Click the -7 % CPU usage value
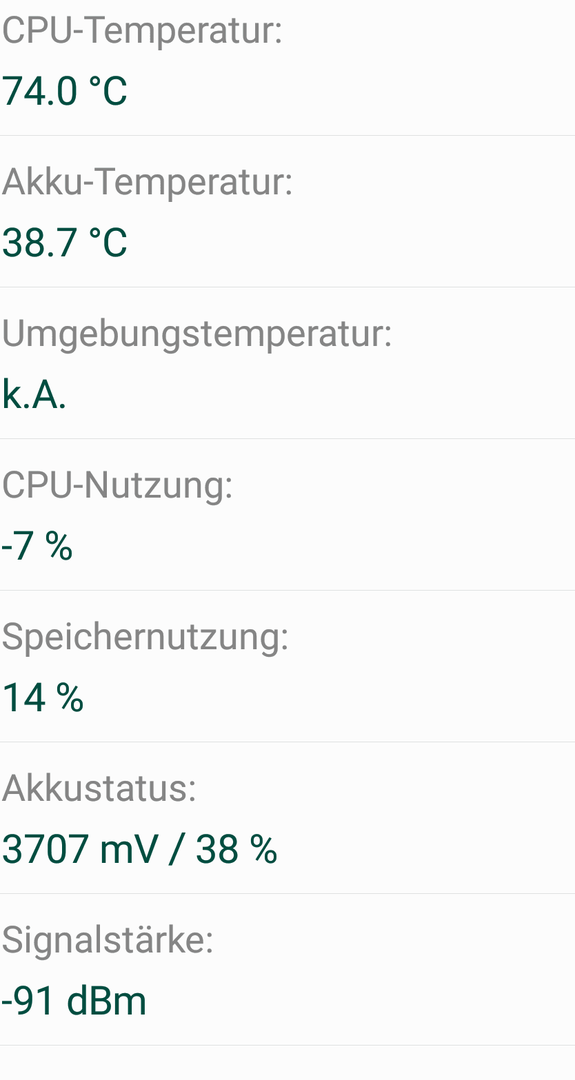 [x=36, y=546]
